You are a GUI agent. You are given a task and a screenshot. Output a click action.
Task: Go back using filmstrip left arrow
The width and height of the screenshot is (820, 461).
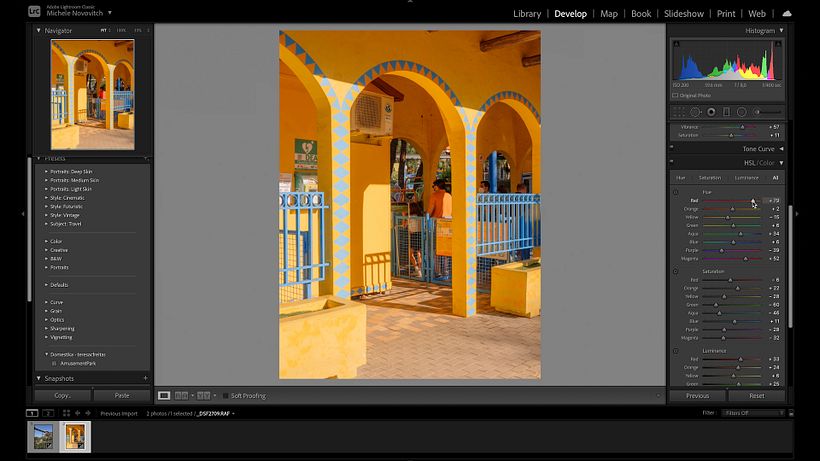pyautogui.click(x=77, y=413)
